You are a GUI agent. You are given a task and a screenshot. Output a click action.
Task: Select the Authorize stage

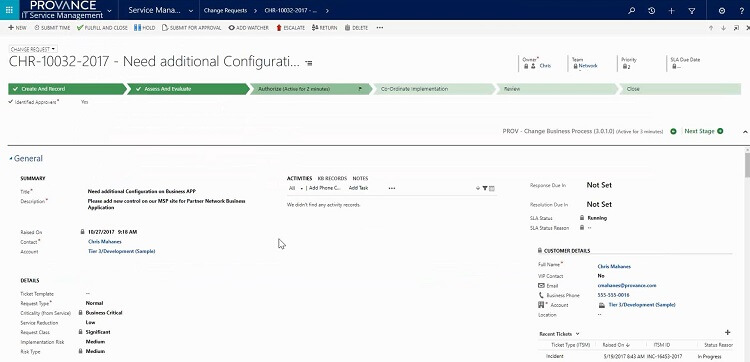point(311,89)
